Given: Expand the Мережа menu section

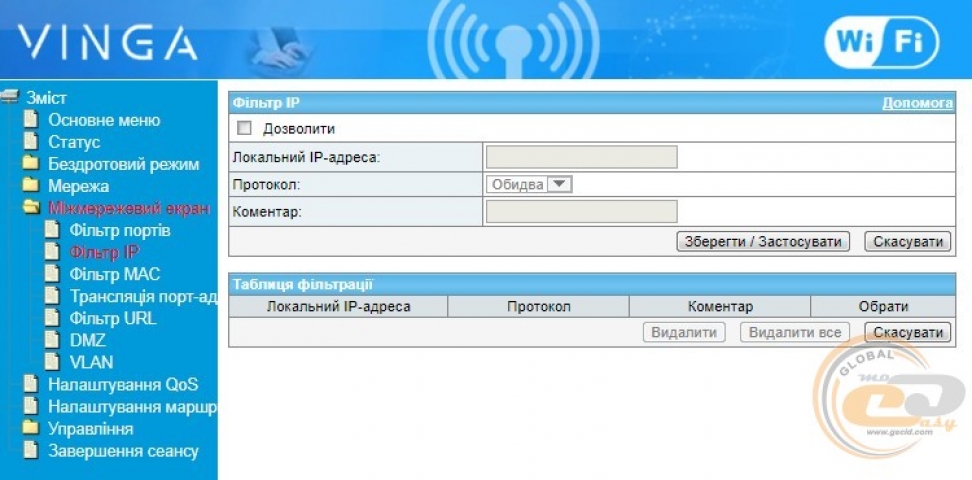Looking at the screenshot, I should click(78, 186).
